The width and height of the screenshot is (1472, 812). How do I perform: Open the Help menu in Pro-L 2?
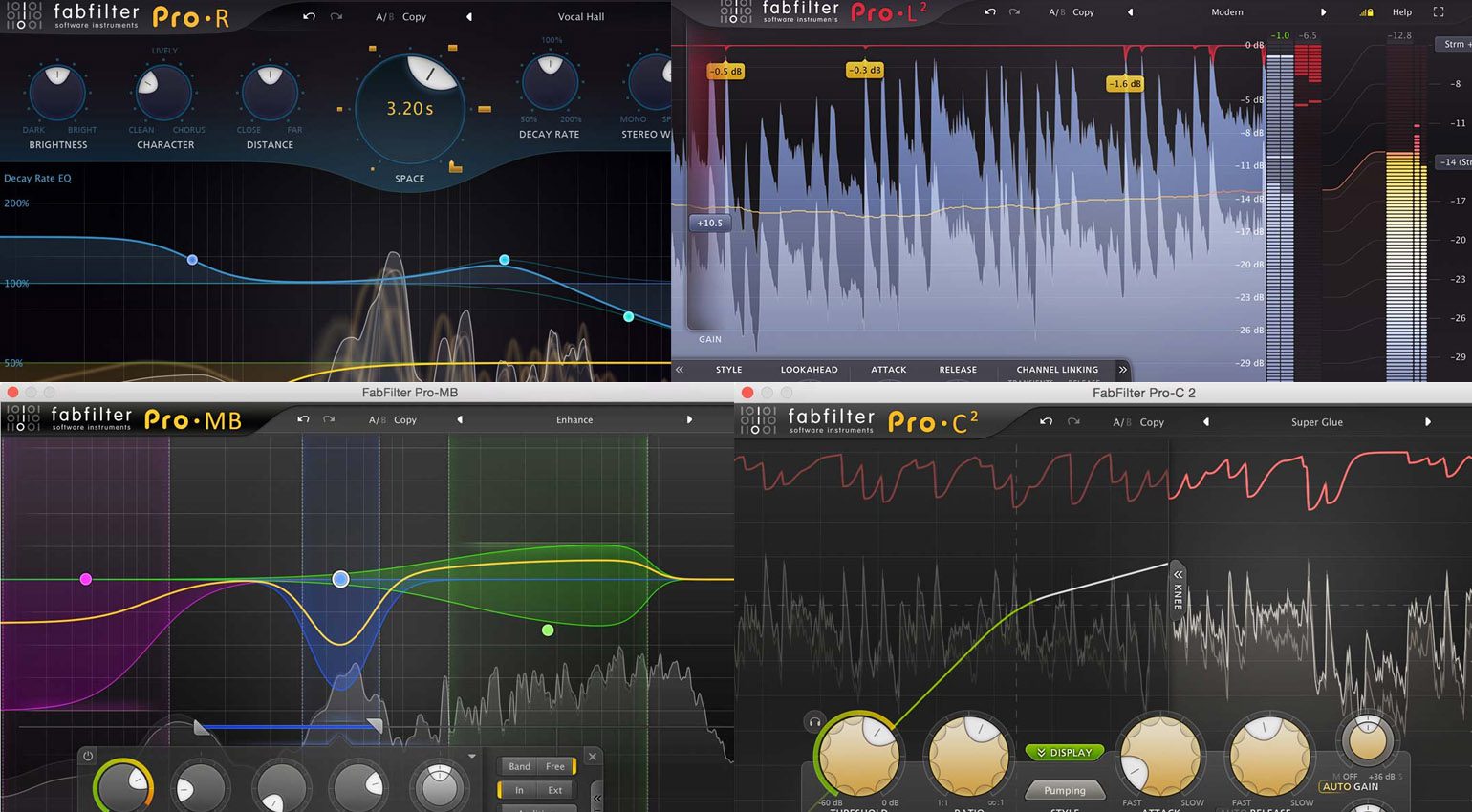(x=1402, y=12)
